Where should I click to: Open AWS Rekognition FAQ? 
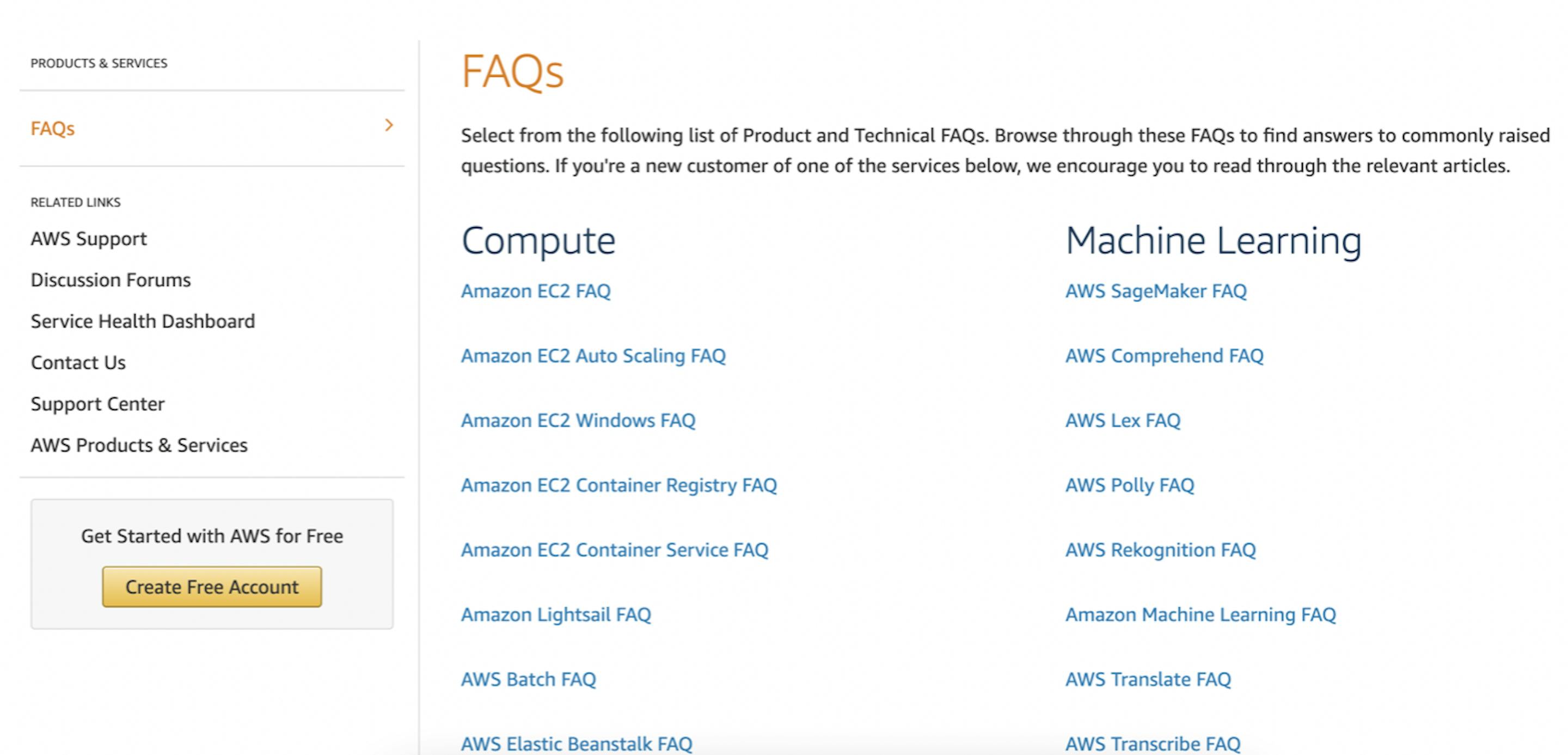(1161, 550)
